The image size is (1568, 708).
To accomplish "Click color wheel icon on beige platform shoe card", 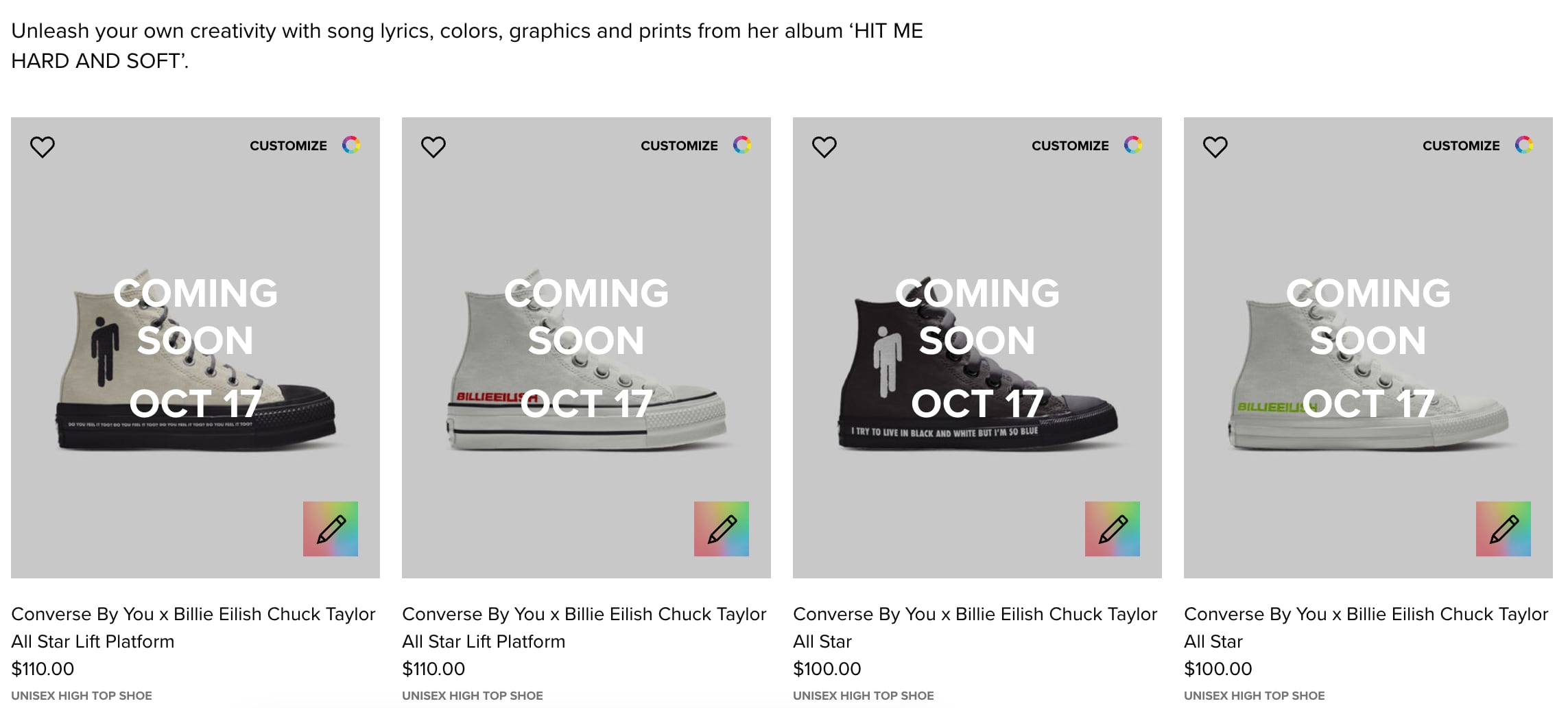I will [x=351, y=145].
